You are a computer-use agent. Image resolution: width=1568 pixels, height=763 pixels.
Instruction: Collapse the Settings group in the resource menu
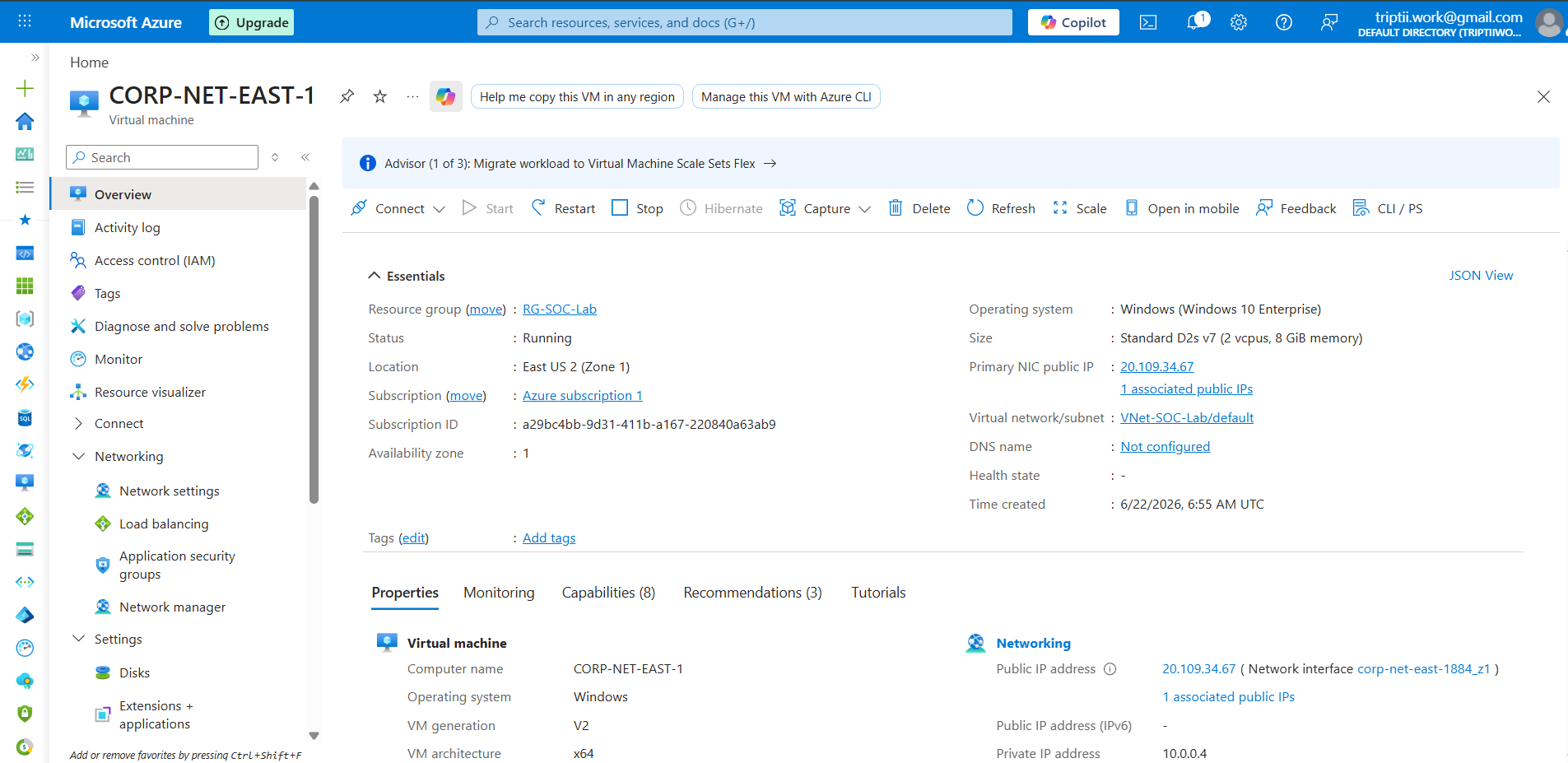(x=79, y=640)
